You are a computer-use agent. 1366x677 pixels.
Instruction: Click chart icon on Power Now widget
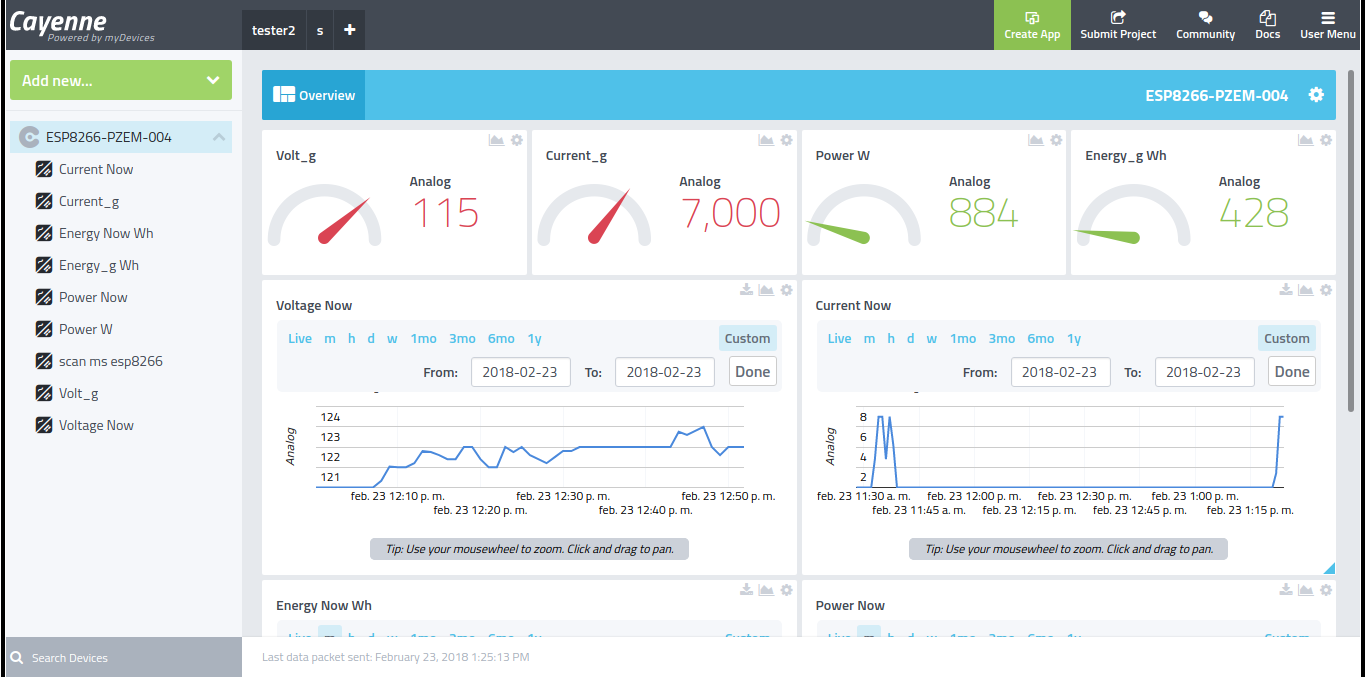1305,590
